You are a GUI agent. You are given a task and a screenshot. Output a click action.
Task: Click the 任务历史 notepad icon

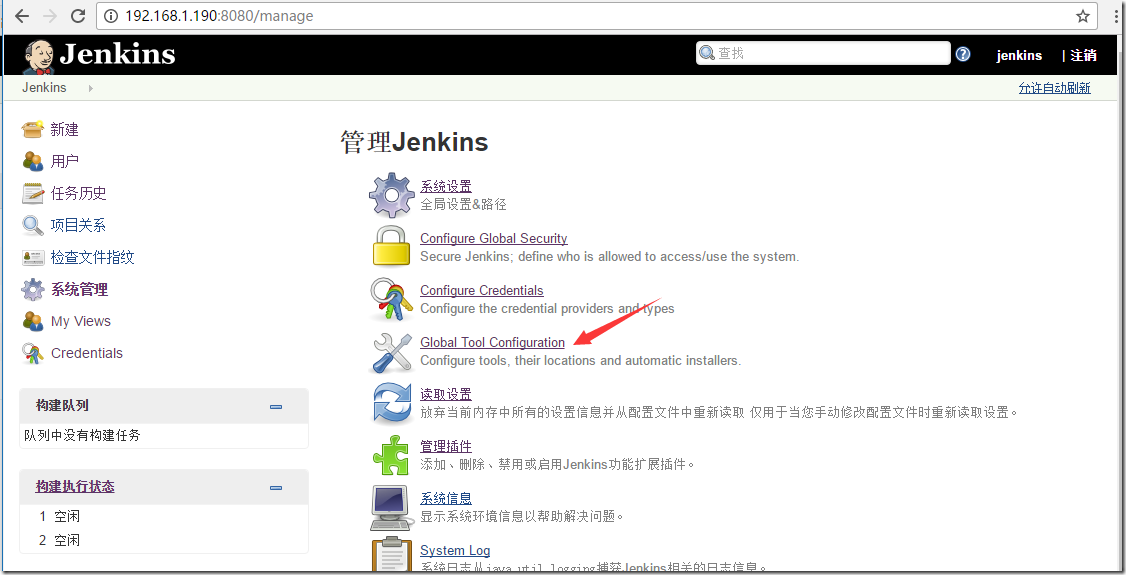(32, 193)
